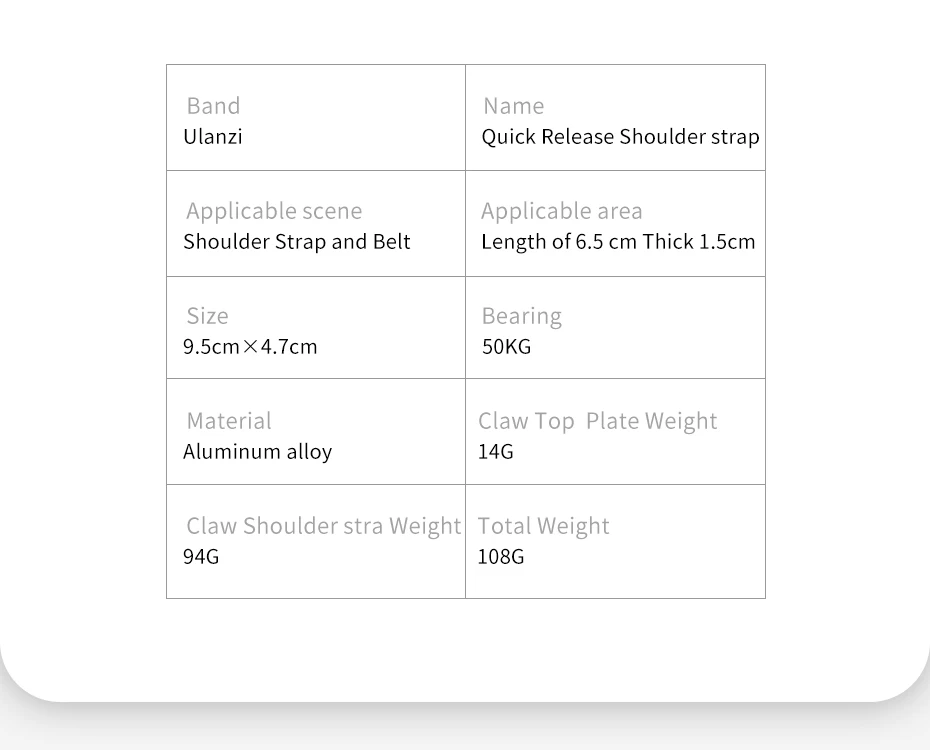Click the Size label
930x750 pixels.
(208, 316)
